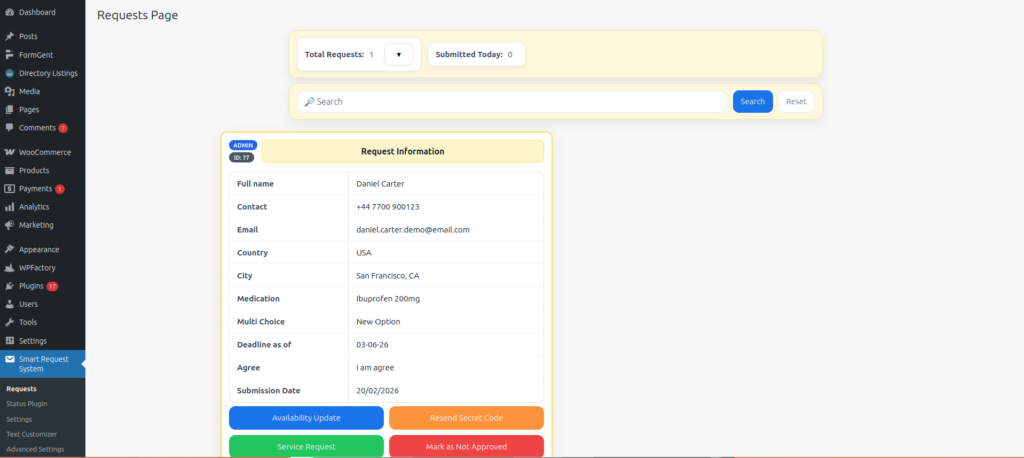Expand the Total Requests dropdown

pos(398,55)
